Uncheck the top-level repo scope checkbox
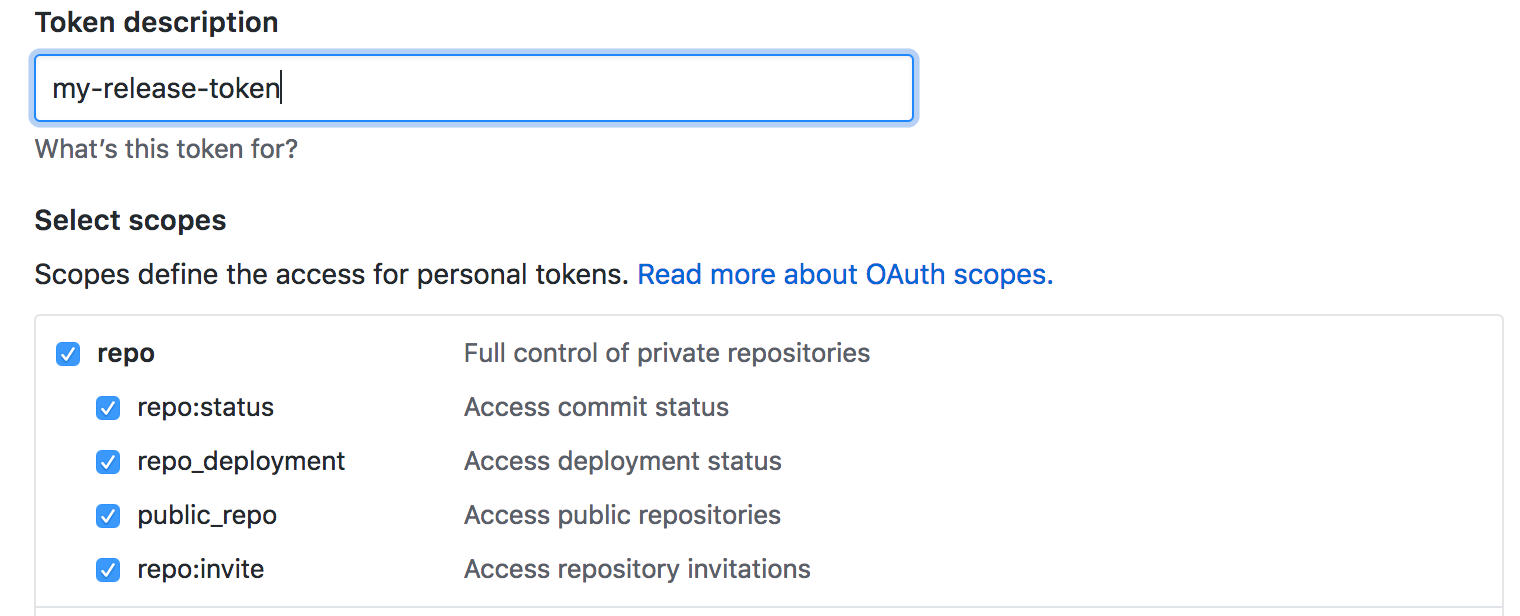Screen dimensions: 1520x616 pyautogui.click(x=68, y=354)
